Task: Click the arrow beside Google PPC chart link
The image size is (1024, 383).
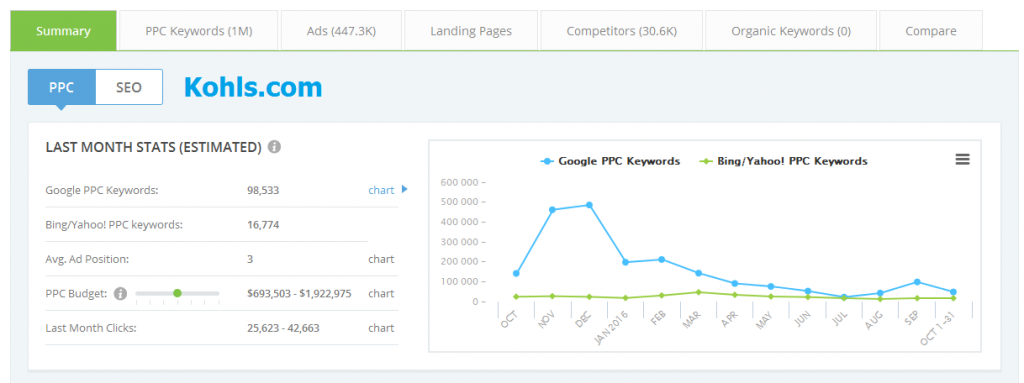Action: point(404,190)
